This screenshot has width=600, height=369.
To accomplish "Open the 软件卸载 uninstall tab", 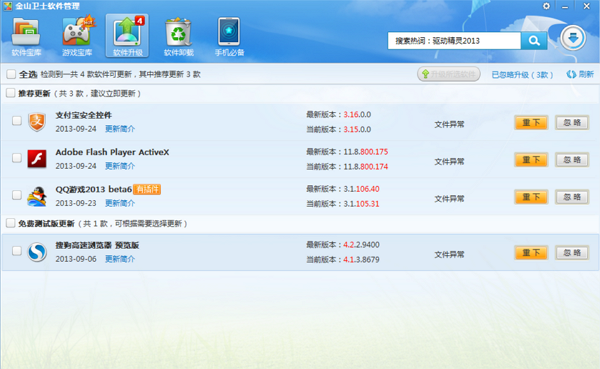I will point(178,37).
